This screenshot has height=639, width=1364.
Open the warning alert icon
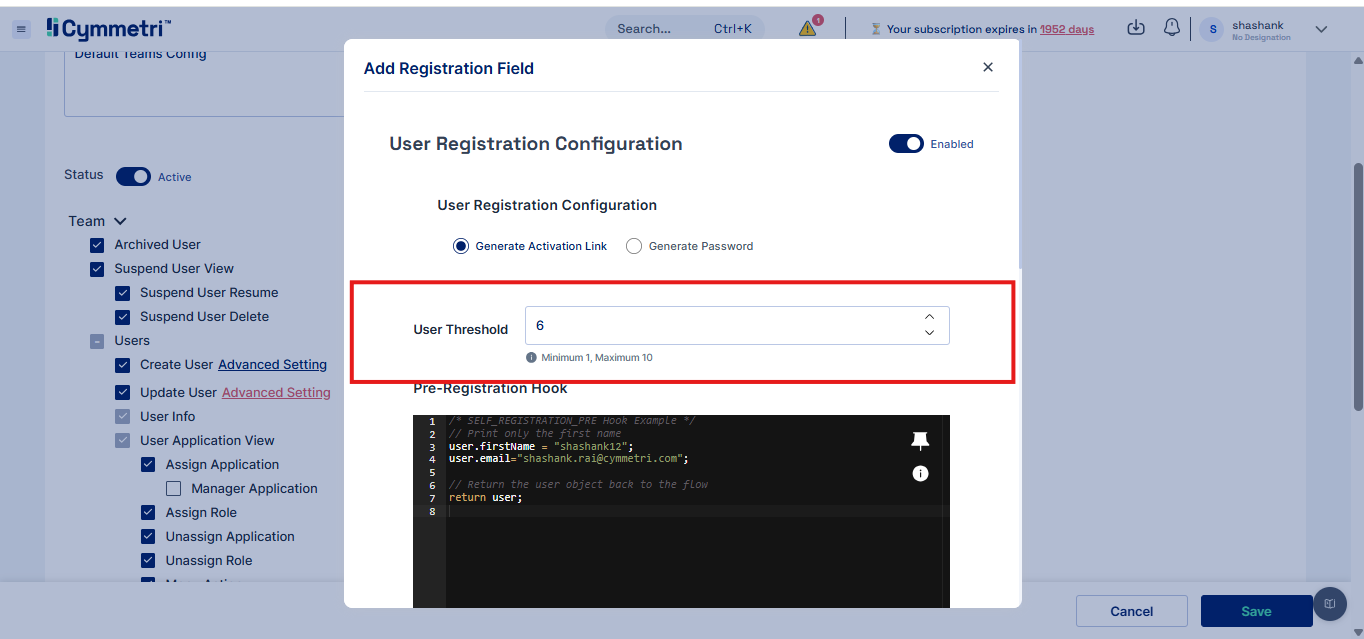point(808,28)
